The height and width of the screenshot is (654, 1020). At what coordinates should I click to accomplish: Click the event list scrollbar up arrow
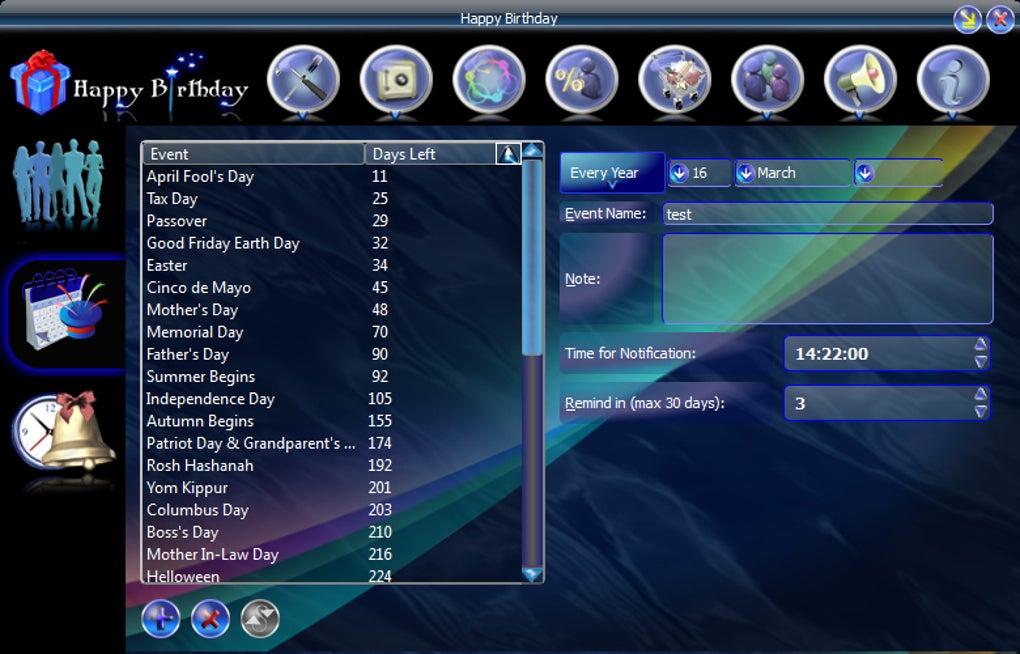pyautogui.click(x=532, y=151)
